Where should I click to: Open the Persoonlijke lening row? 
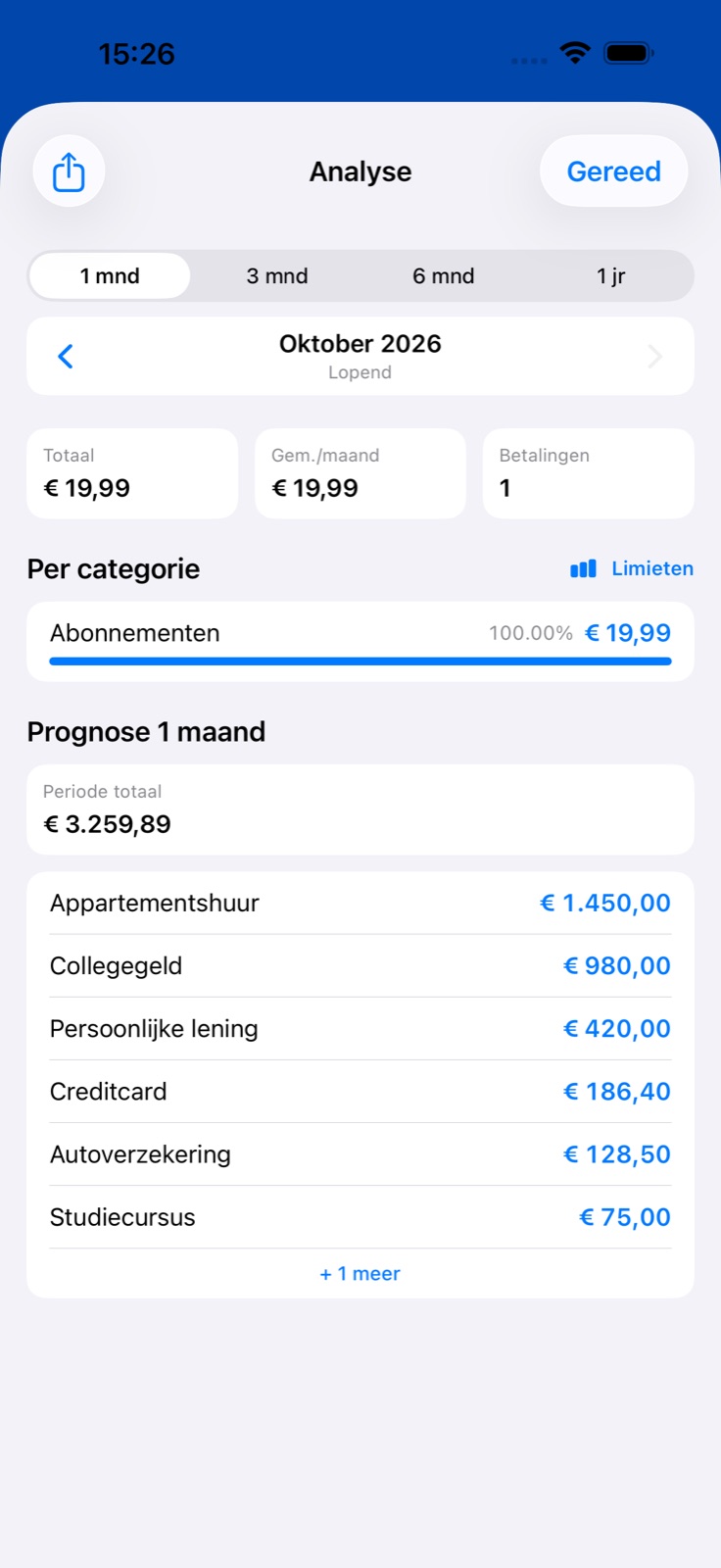pyautogui.click(x=360, y=1028)
